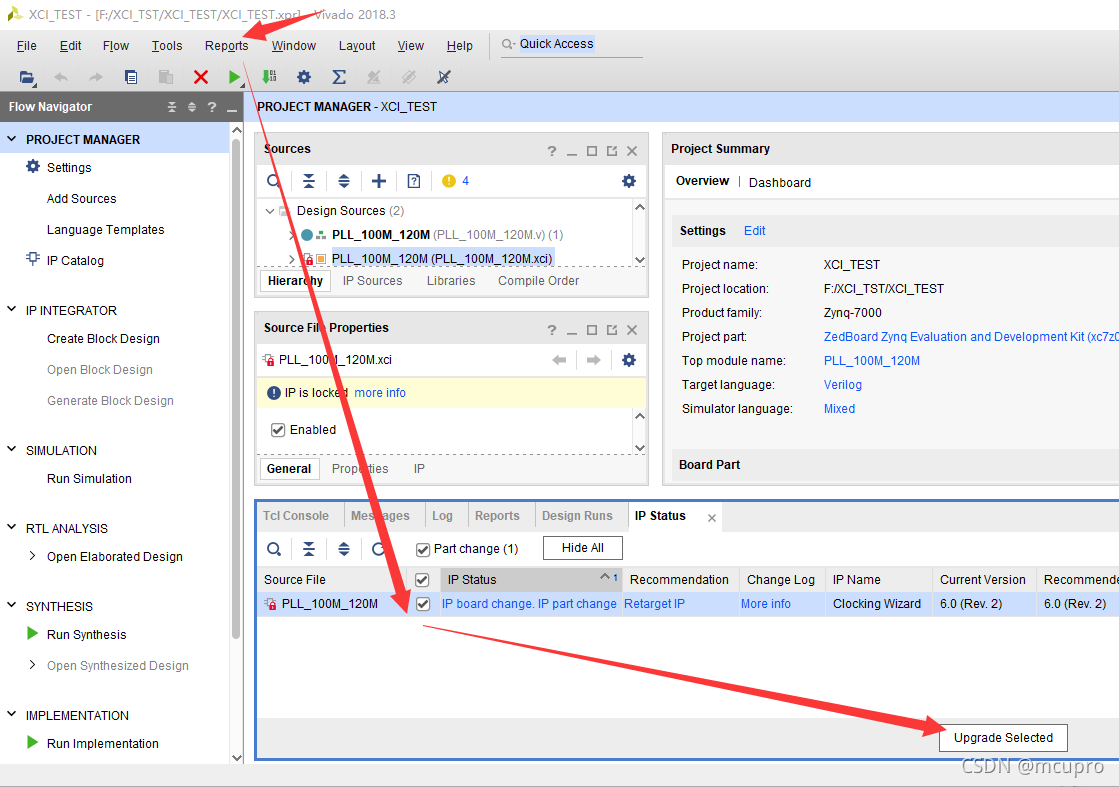Open IP Catalog in Flow Navigator
Screen dimensions: 1119x787
point(75,260)
